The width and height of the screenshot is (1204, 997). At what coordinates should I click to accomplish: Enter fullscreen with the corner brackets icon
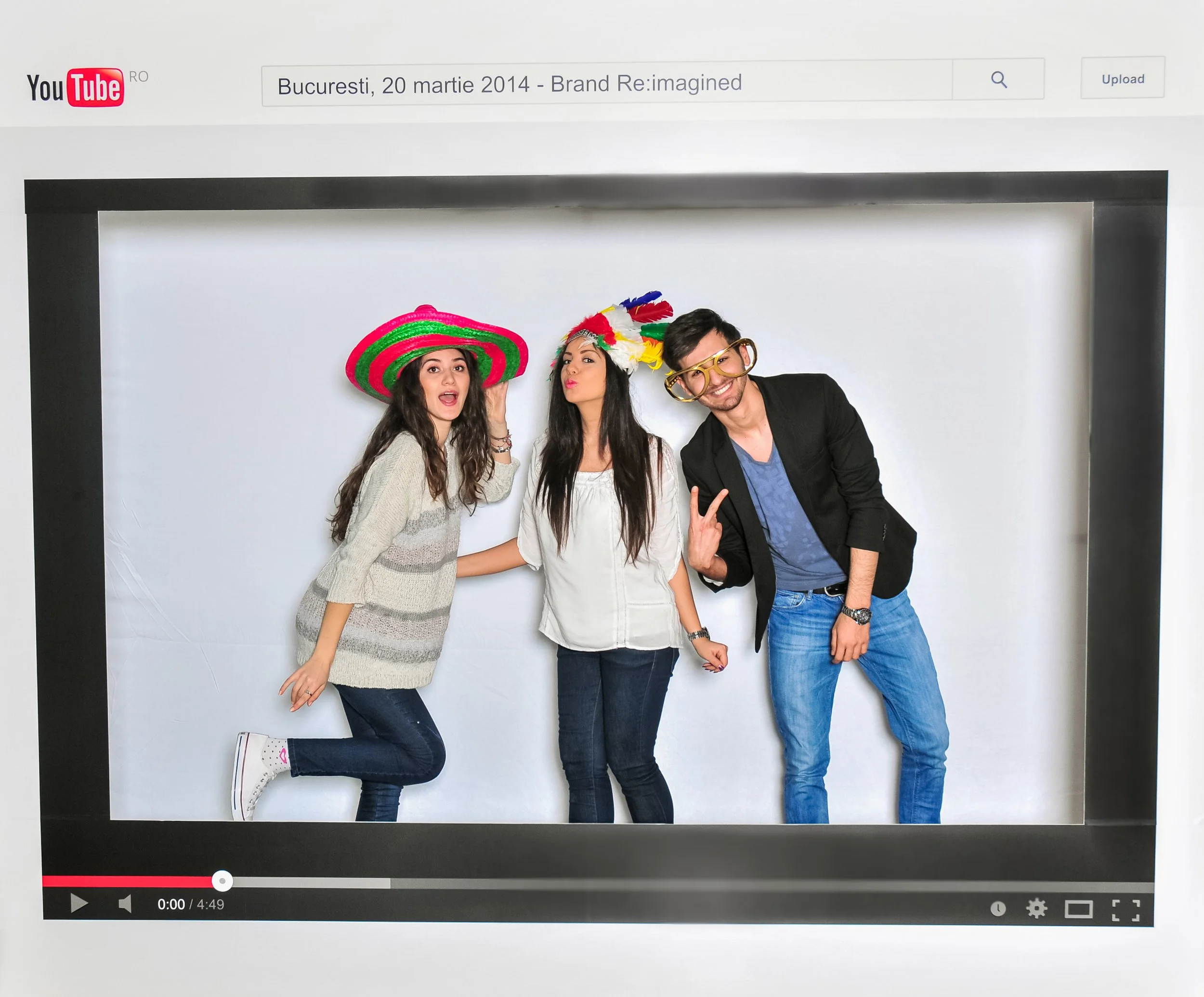(1125, 910)
